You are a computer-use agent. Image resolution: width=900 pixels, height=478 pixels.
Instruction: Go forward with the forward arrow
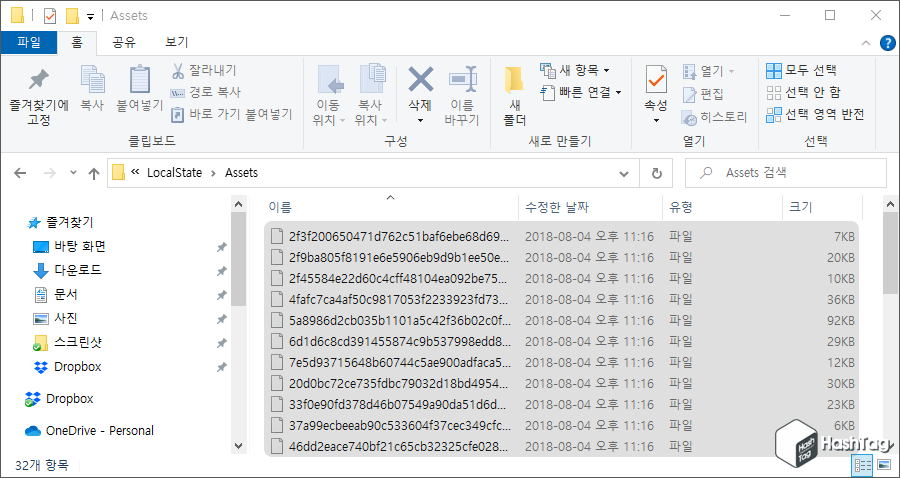pos(50,173)
